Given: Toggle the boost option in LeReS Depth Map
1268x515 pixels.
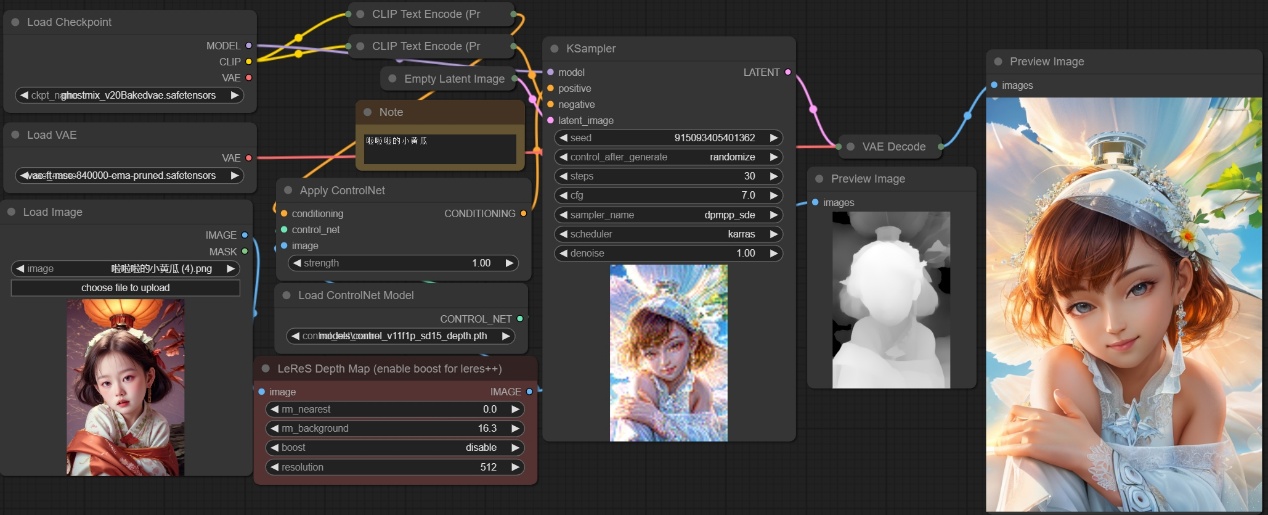Looking at the screenshot, I should (x=395, y=448).
